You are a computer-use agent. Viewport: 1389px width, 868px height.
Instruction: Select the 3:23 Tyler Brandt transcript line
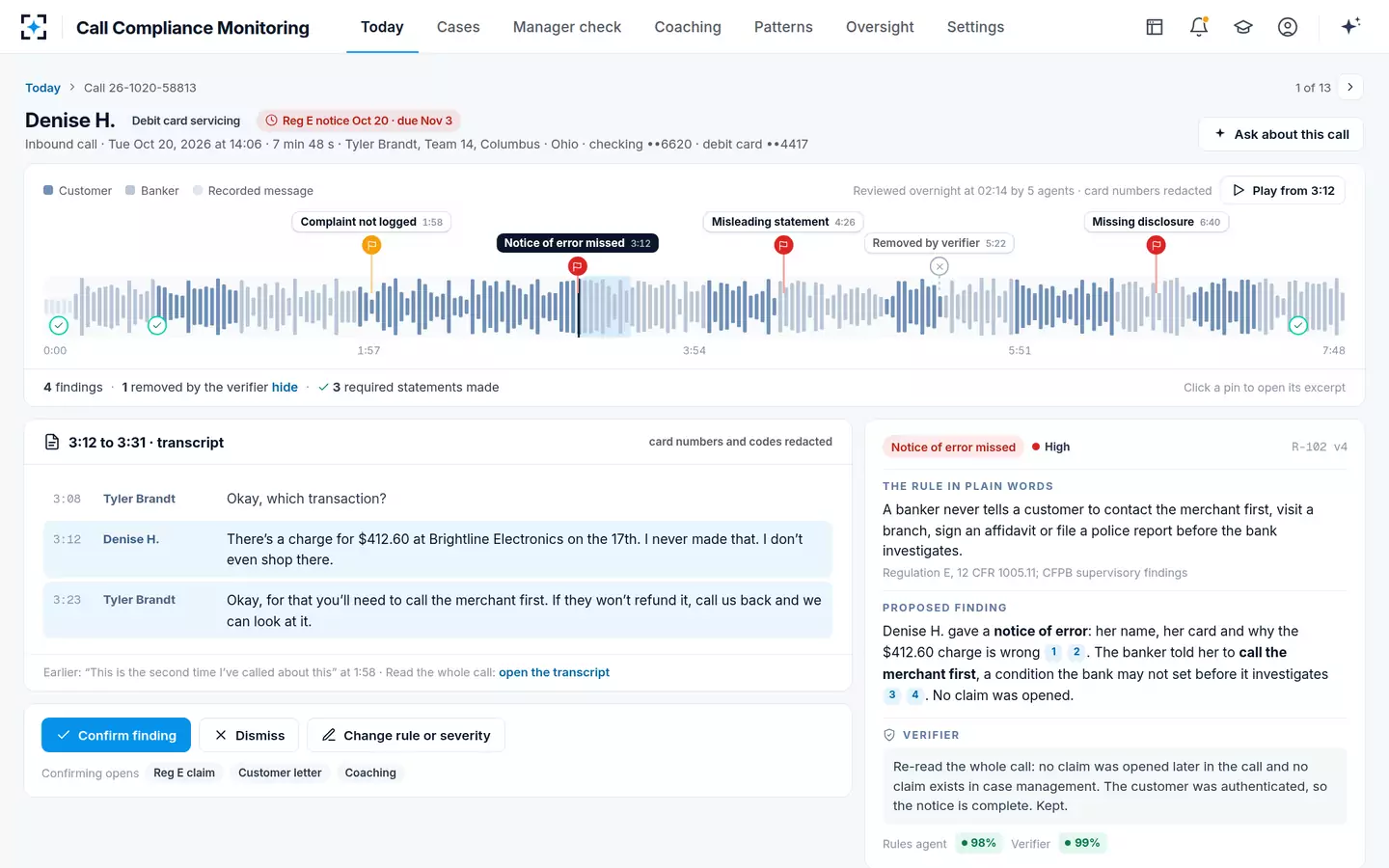tap(438, 610)
